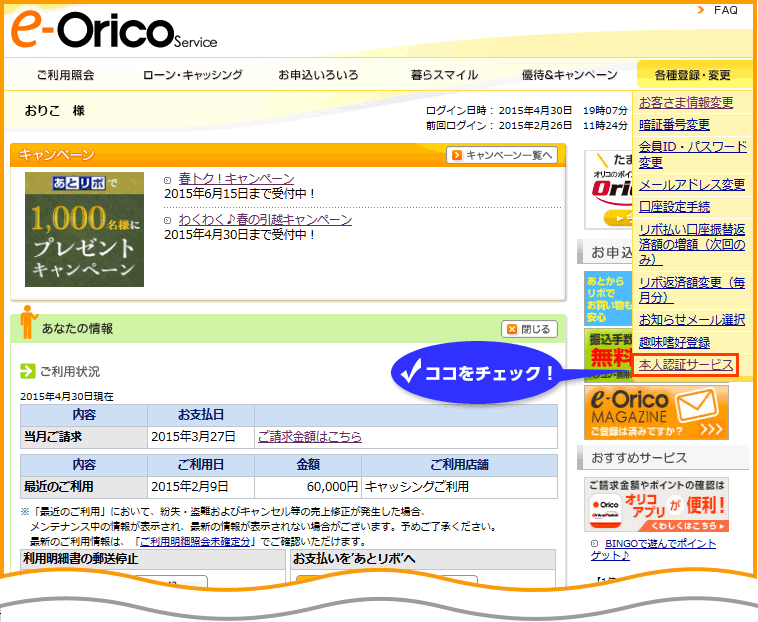The height and width of the screenshot is (622, 758).
Task: Select 口座設定手続 menu entry
Action: coord(674,207)
